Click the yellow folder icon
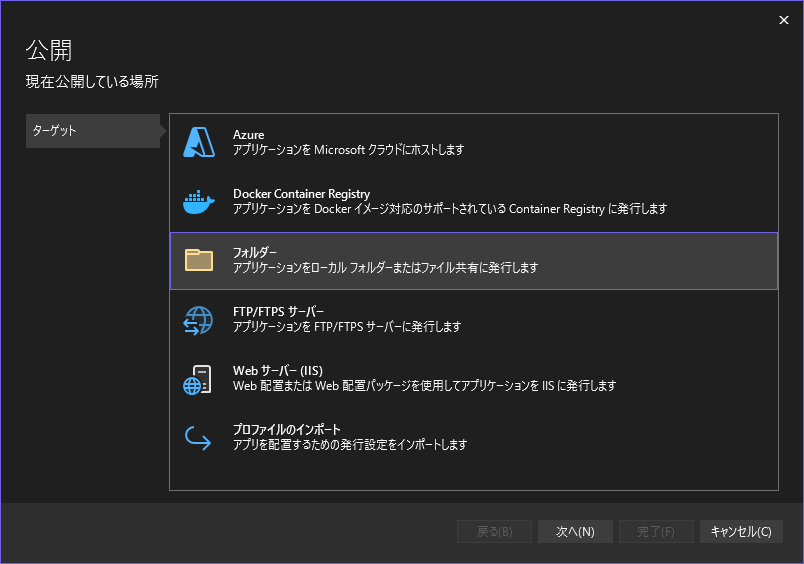 pyautogui.click(x=199, y=260)
